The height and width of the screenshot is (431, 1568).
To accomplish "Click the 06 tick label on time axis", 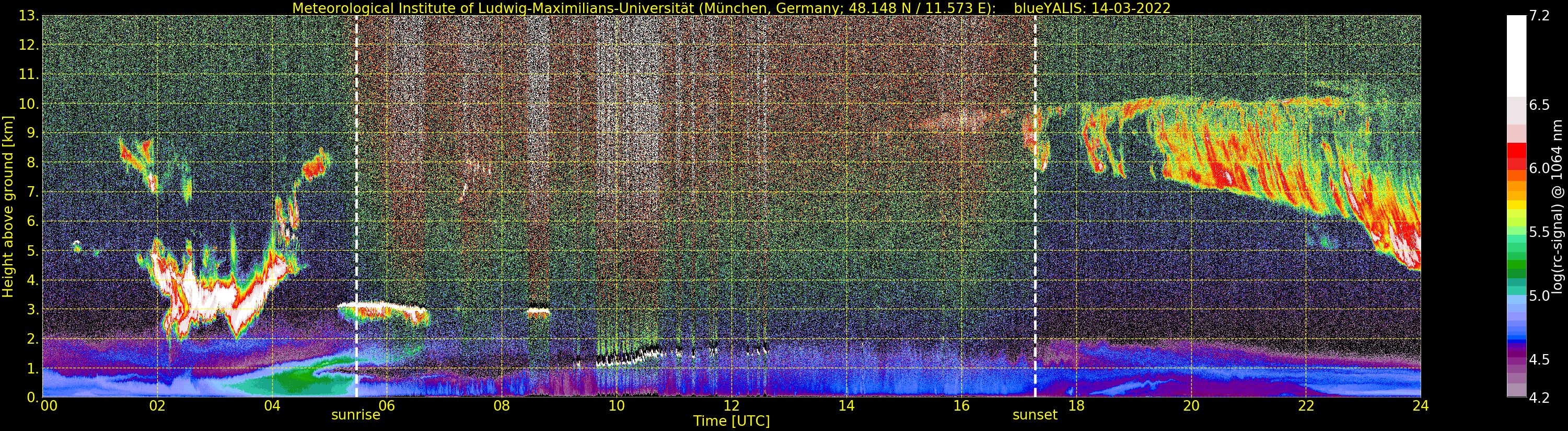I will (387, 405).
